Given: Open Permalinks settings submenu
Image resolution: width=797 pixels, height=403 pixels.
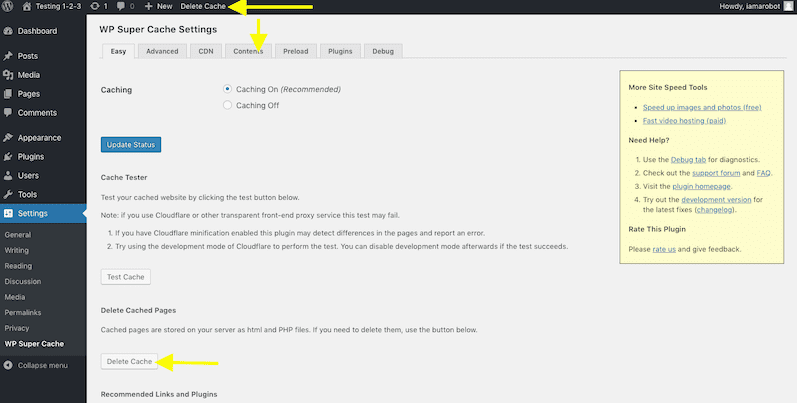Looking at the screenshot, I should (x=23, y=313).
